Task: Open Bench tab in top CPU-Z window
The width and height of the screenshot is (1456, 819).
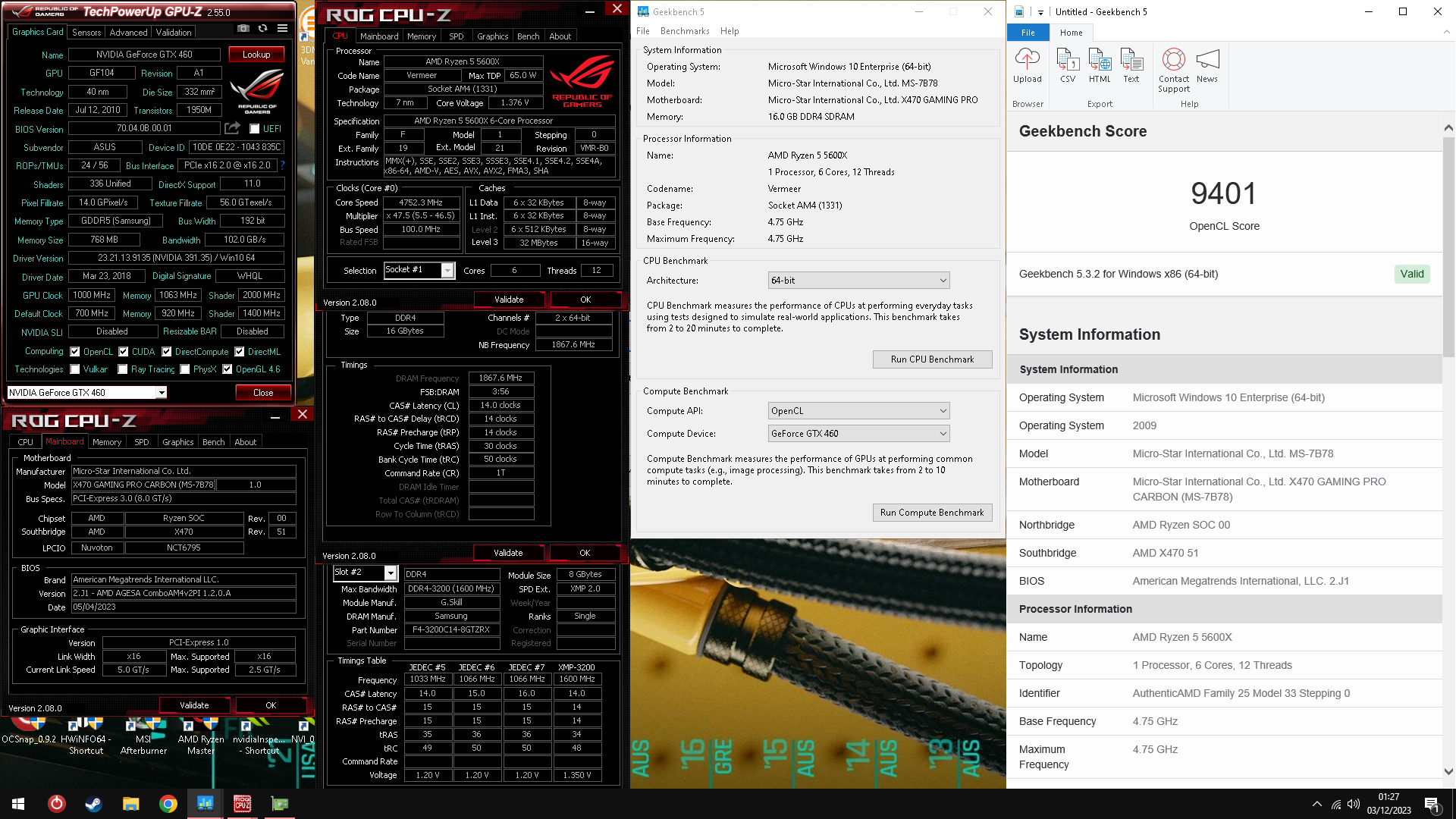Action: click(528, 36)
